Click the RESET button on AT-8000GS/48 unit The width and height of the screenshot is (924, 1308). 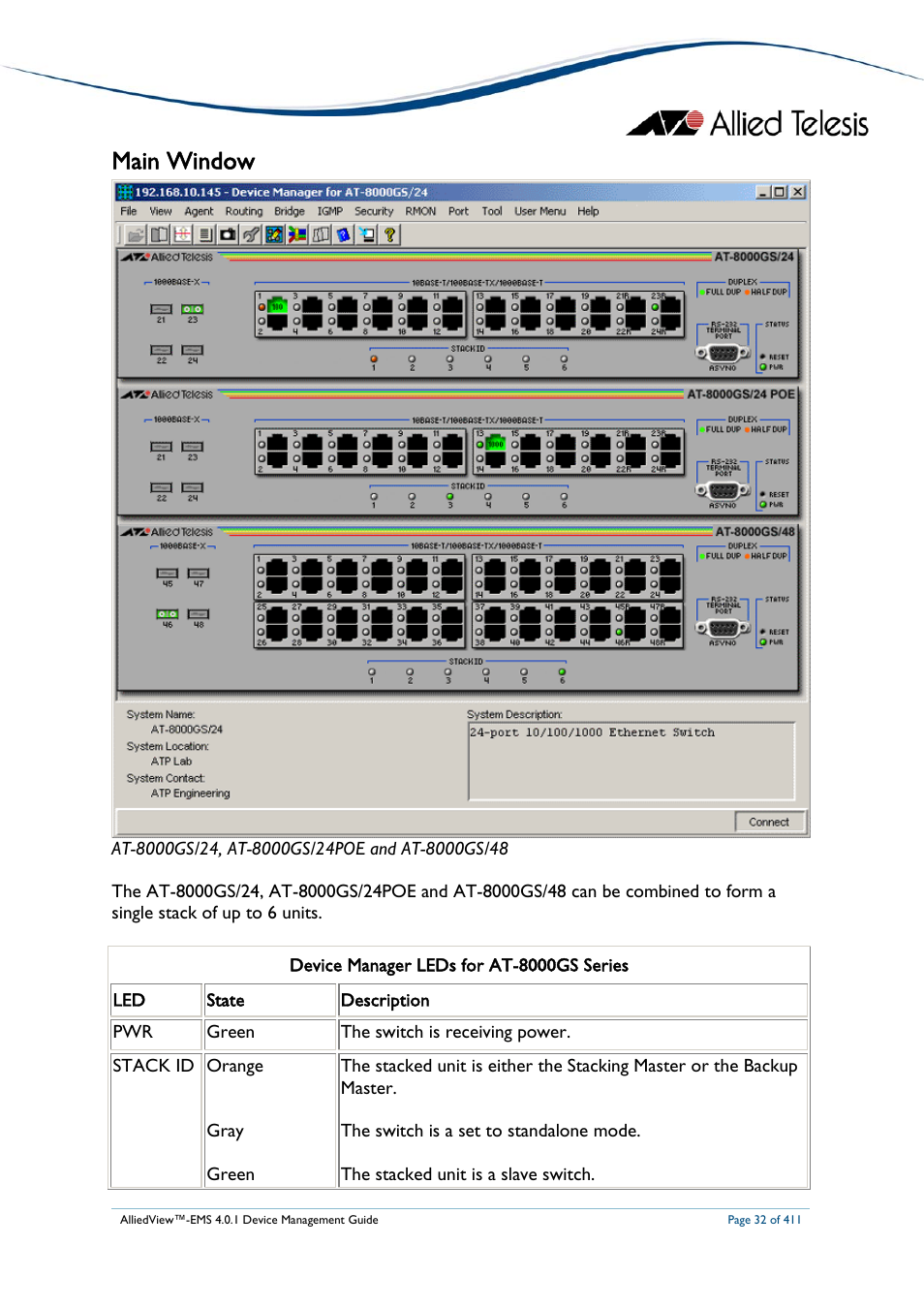tap(763, 632)
